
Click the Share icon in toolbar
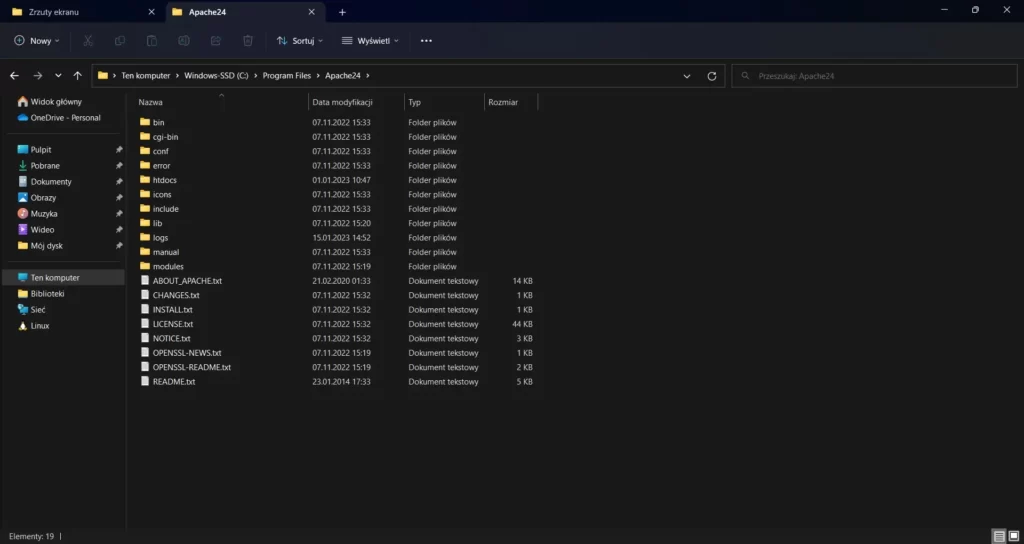[x=216, y=40]
